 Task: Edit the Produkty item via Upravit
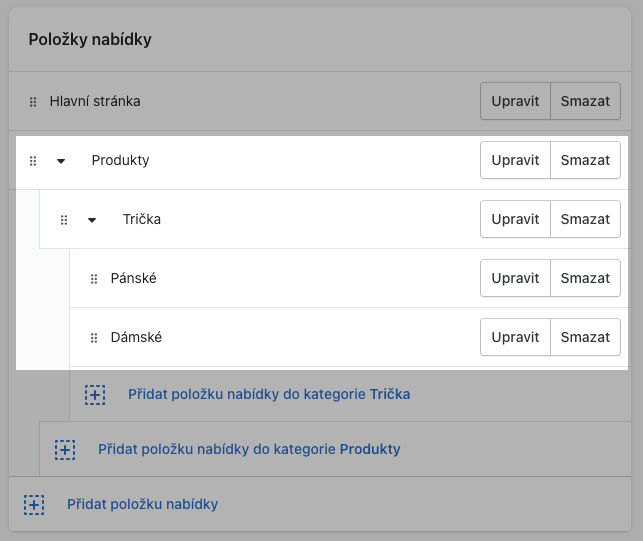[515, 160]
